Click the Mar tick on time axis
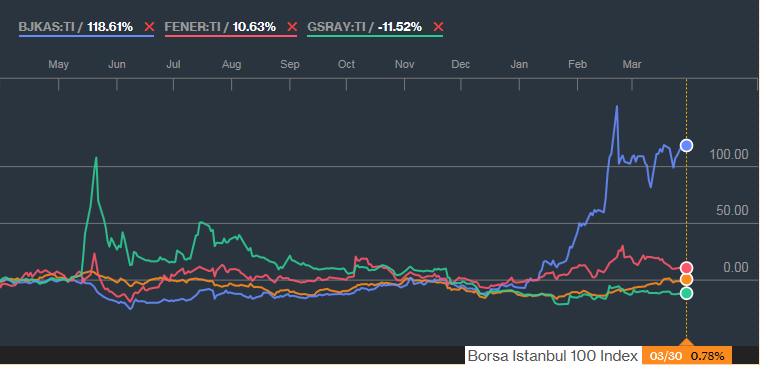Screen dimensions: 760x365 632,64
